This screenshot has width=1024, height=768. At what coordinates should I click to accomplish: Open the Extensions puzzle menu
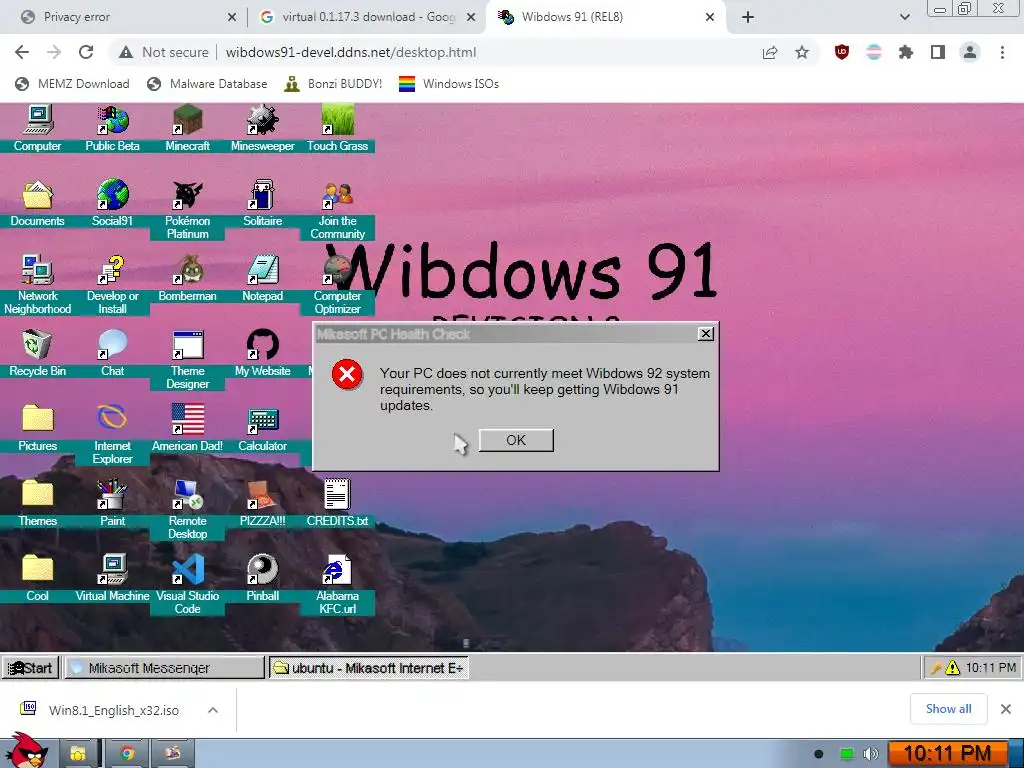point(905,52)
